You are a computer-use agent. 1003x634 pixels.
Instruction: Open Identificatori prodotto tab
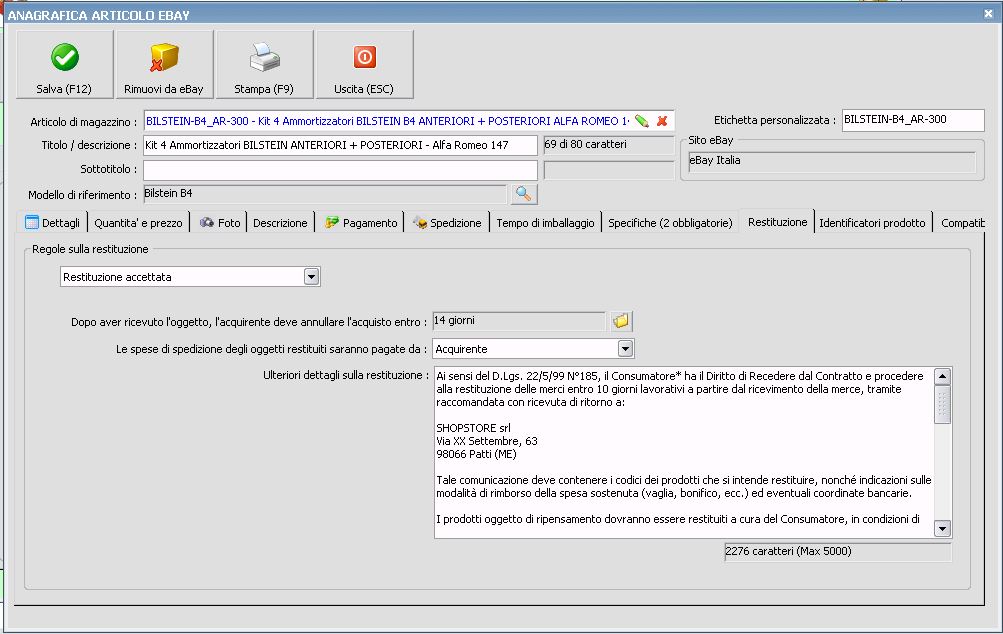(x=872, y=223)
